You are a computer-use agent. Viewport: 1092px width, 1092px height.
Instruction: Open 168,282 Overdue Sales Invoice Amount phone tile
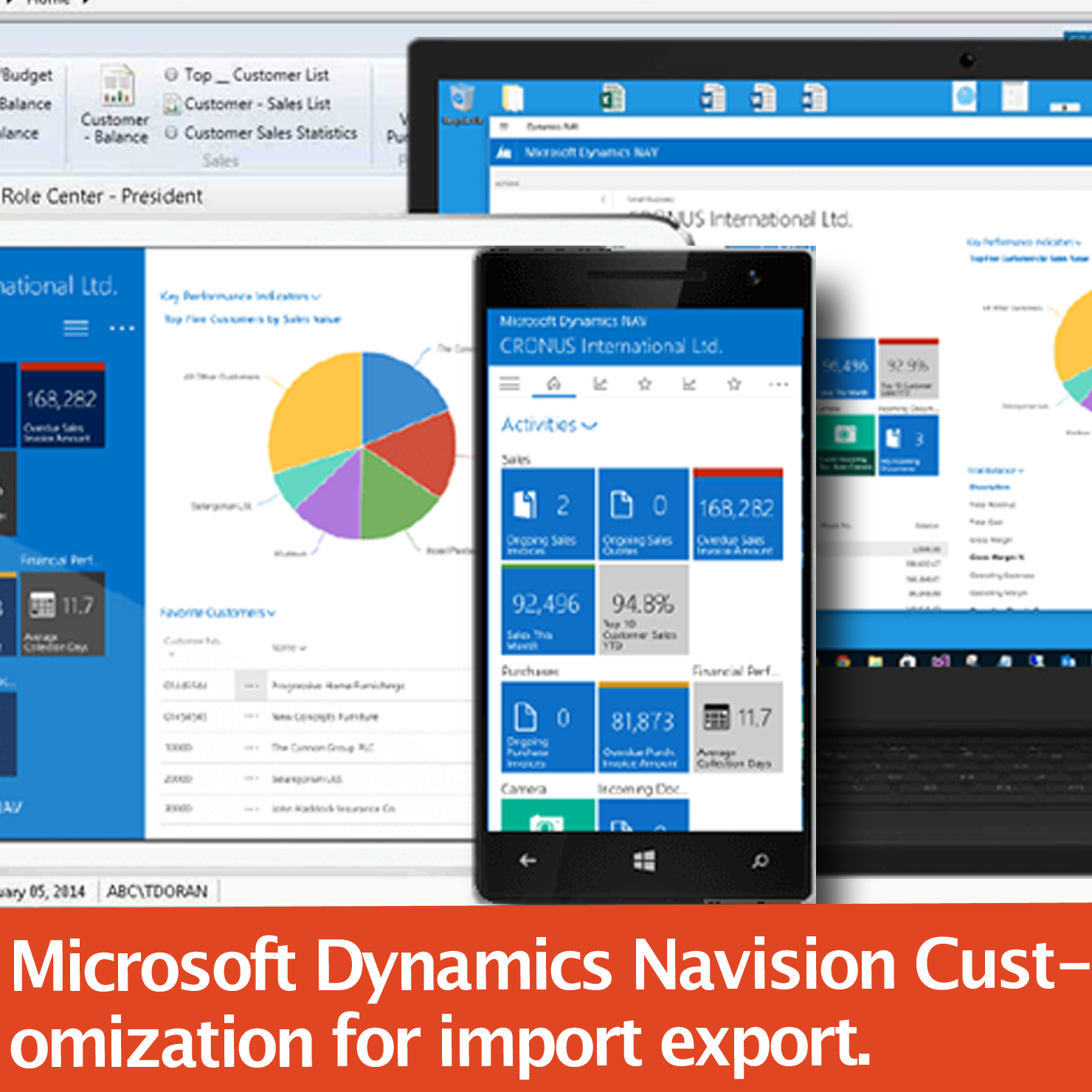point(738,514)
